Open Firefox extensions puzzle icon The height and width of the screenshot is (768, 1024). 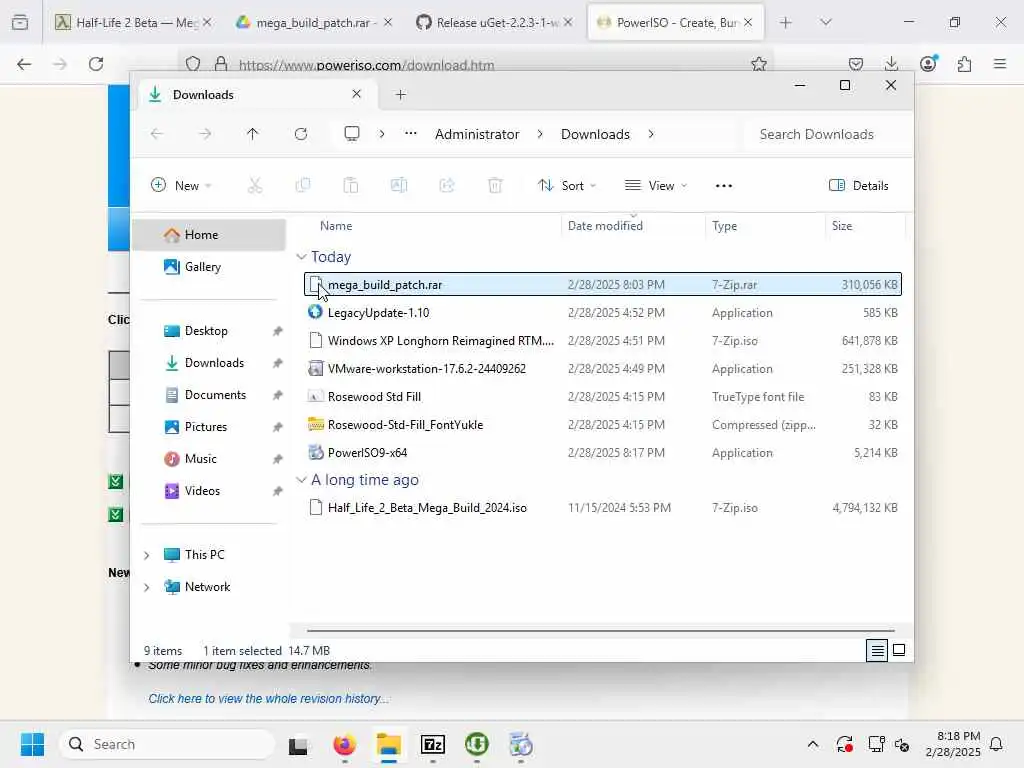[965, 64]
